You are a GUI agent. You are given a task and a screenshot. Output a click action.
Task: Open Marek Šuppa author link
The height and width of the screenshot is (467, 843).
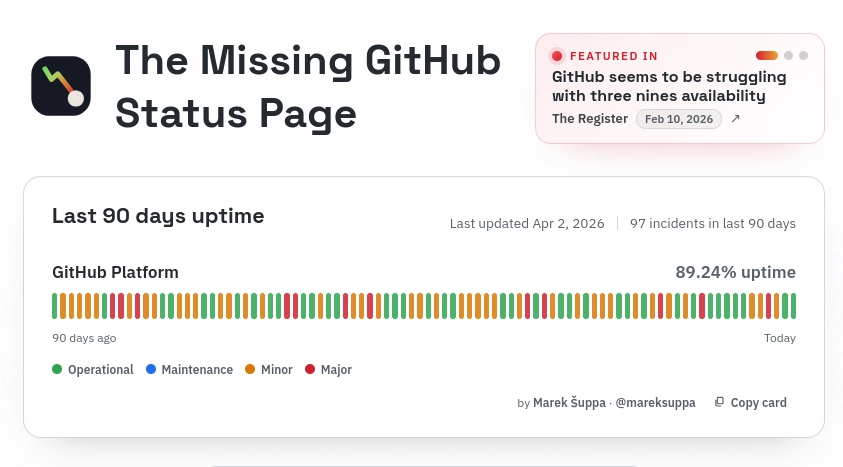[569, 403]
